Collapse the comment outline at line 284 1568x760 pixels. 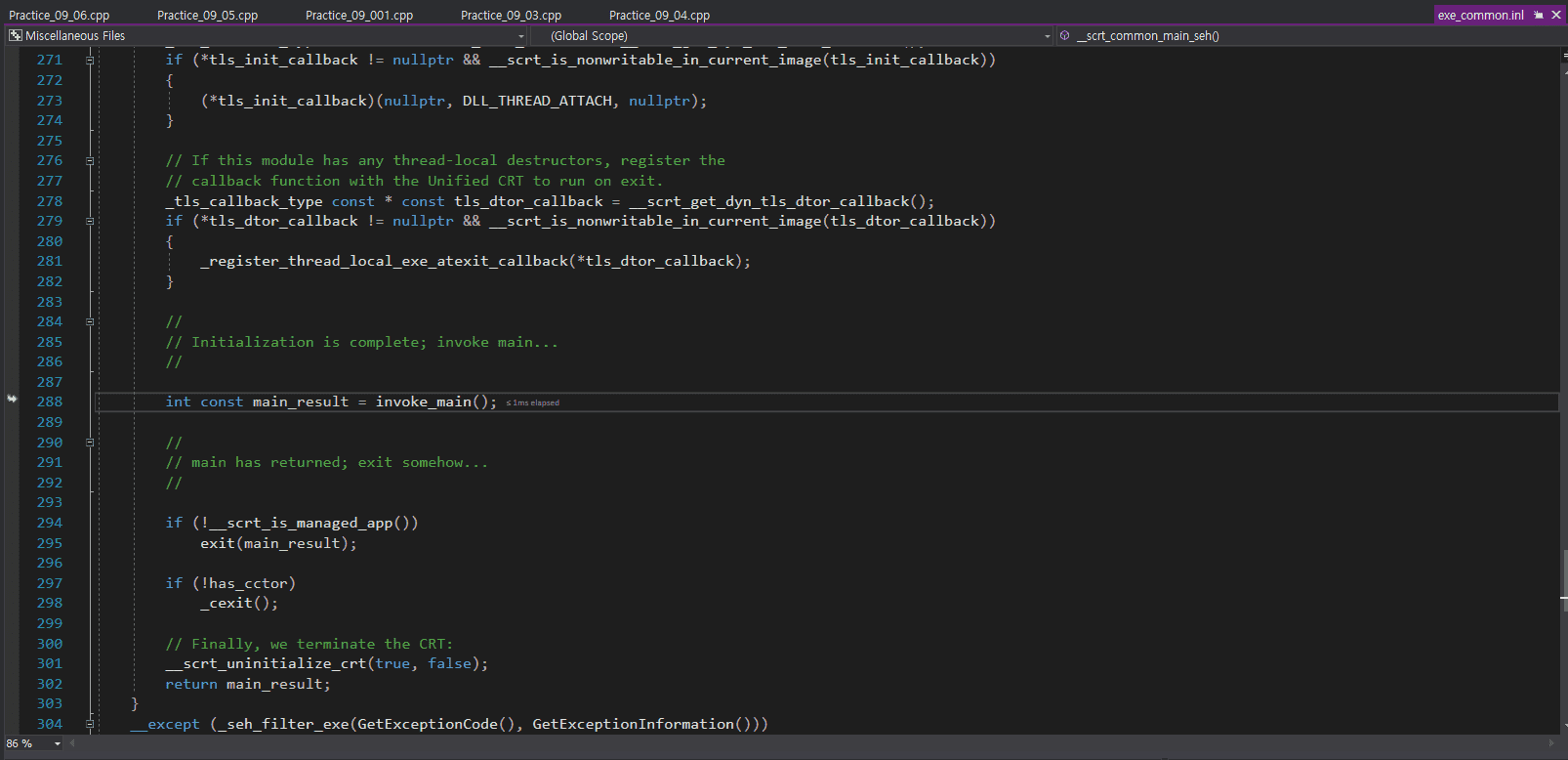90,321
